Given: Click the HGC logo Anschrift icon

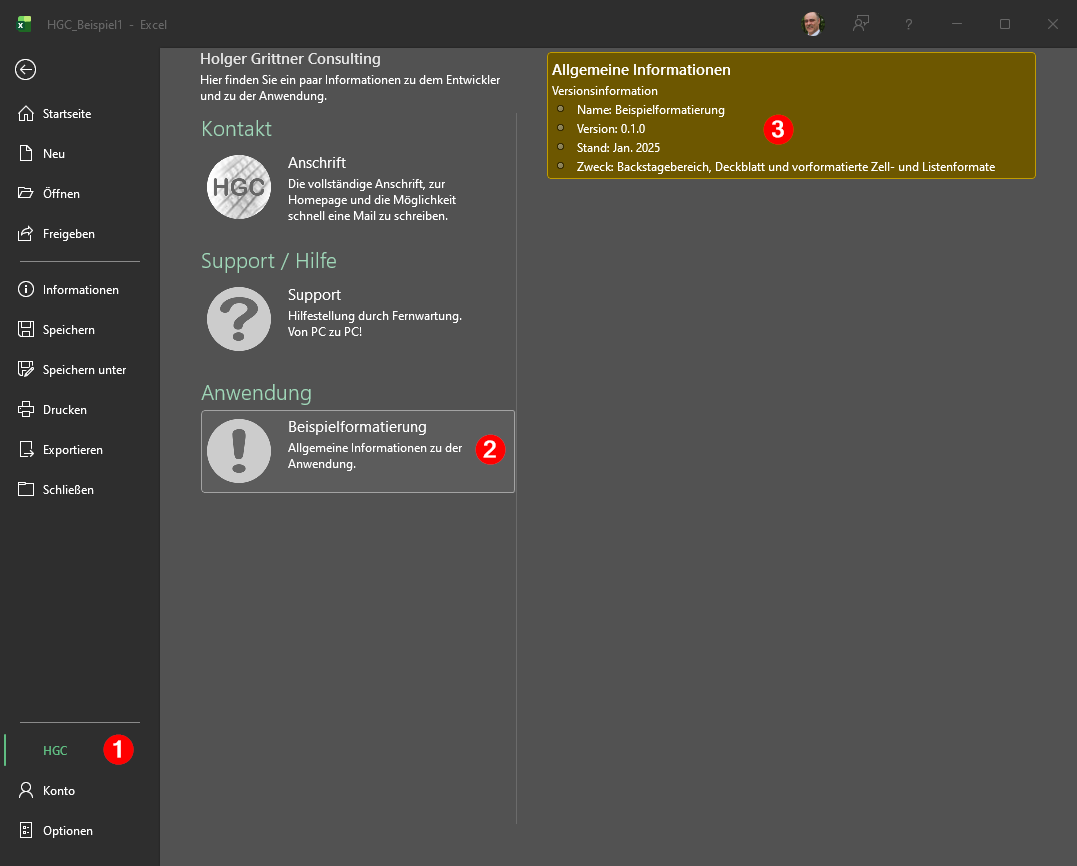Looking at the screenshot, I should (x=238, y=187).
